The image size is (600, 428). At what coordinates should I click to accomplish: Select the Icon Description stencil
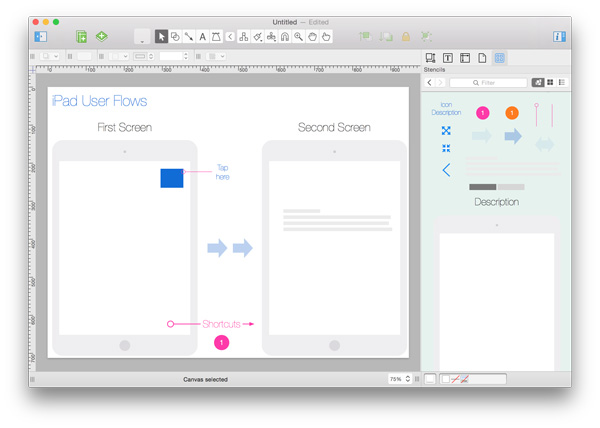pyautogui.click(x=446, y=109)
